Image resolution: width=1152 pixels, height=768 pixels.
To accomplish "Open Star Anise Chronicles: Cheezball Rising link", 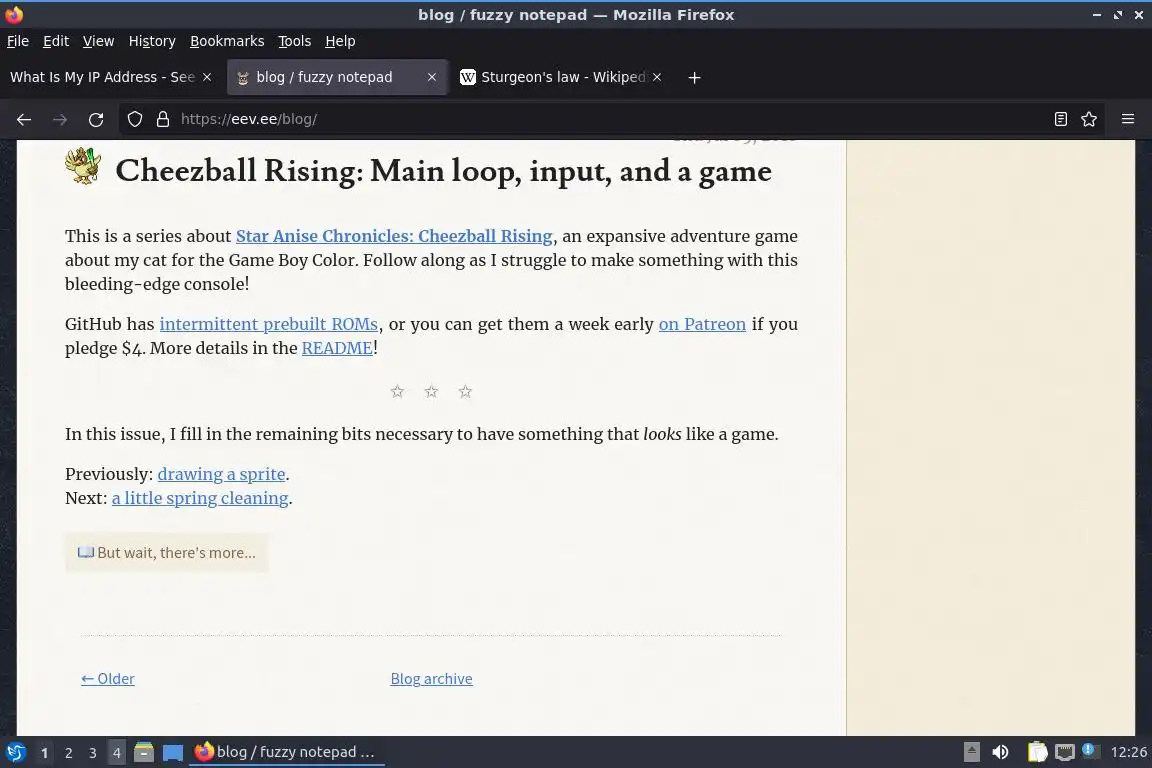I will [394, 236].
